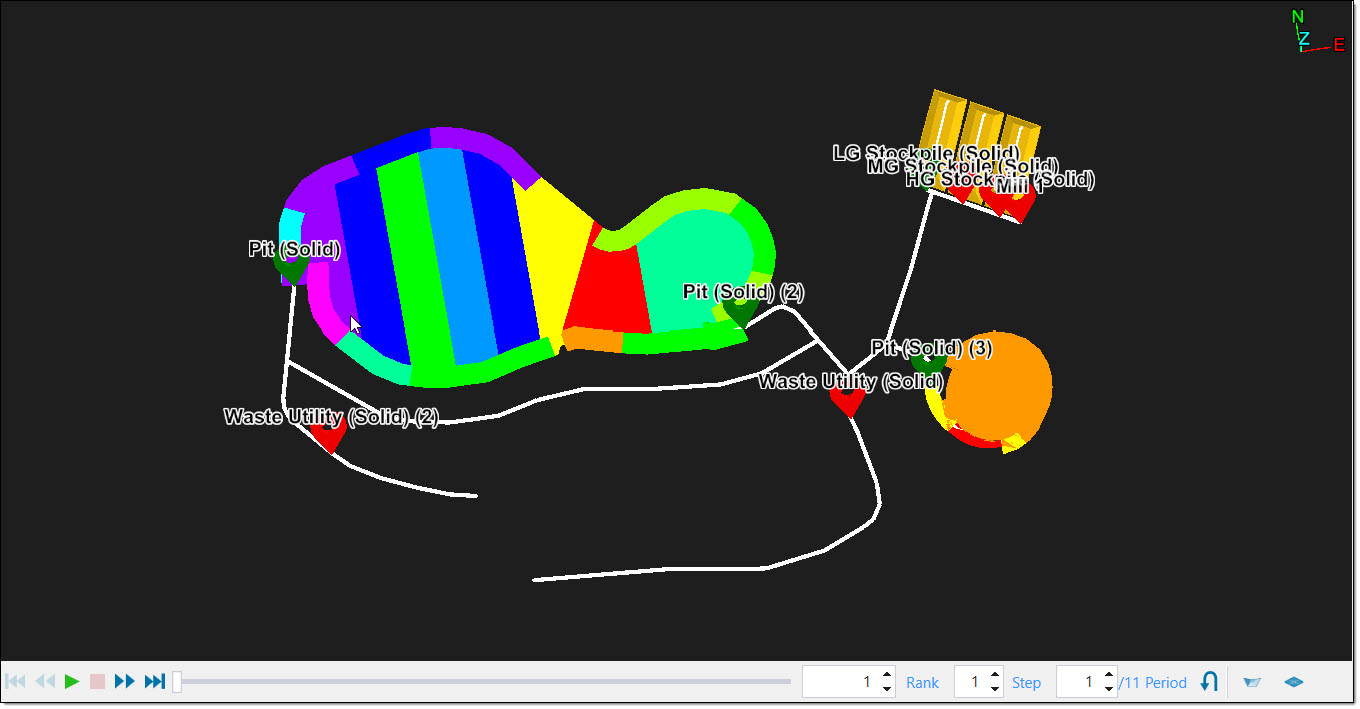Click the flat surface layer icon

[x=1294, y=682]
